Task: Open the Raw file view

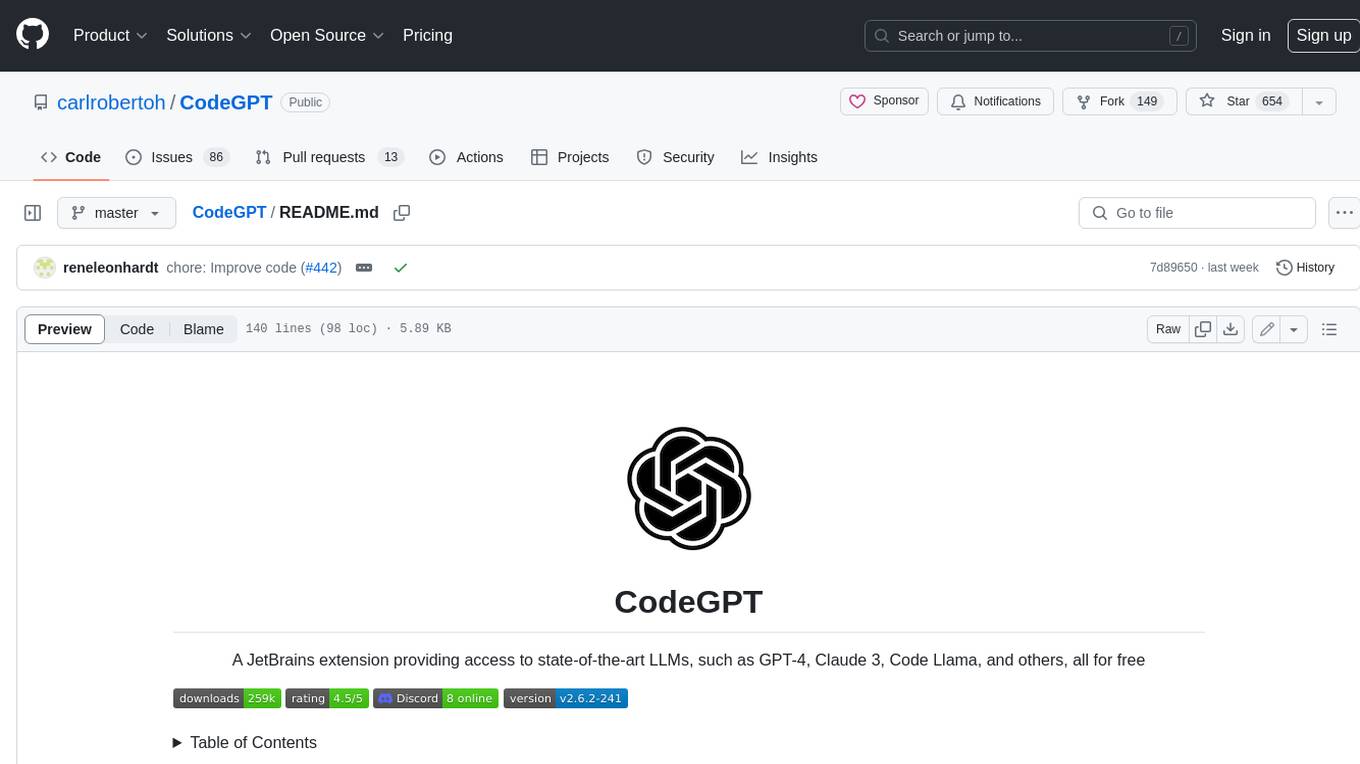Action: pyautogui.click(x=1168, y=329)
